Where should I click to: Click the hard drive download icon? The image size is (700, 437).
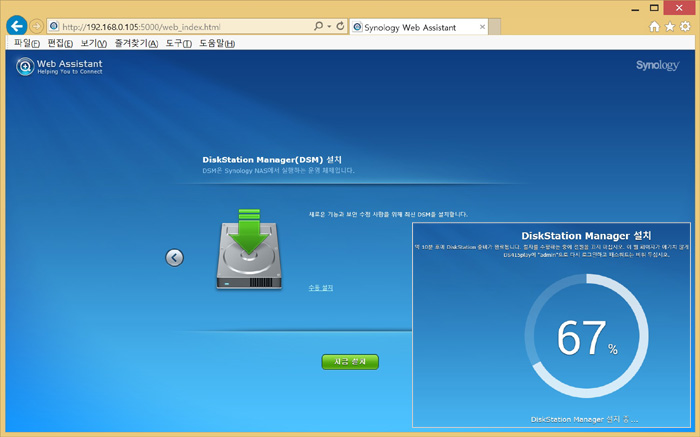(x=249, y=249)
